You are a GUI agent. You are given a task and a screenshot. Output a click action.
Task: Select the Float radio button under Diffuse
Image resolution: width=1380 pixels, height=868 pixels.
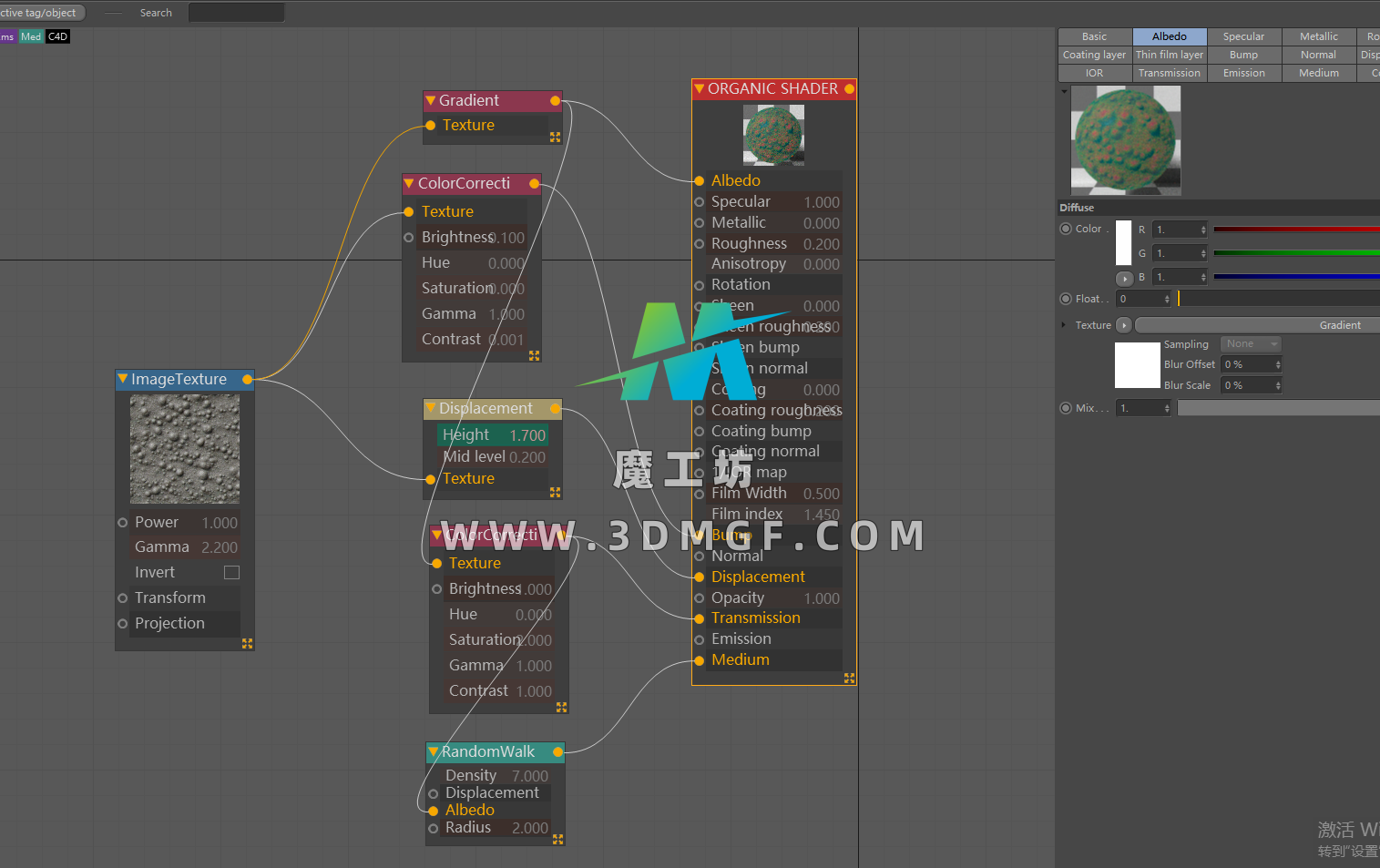[x=1066, y=299]
